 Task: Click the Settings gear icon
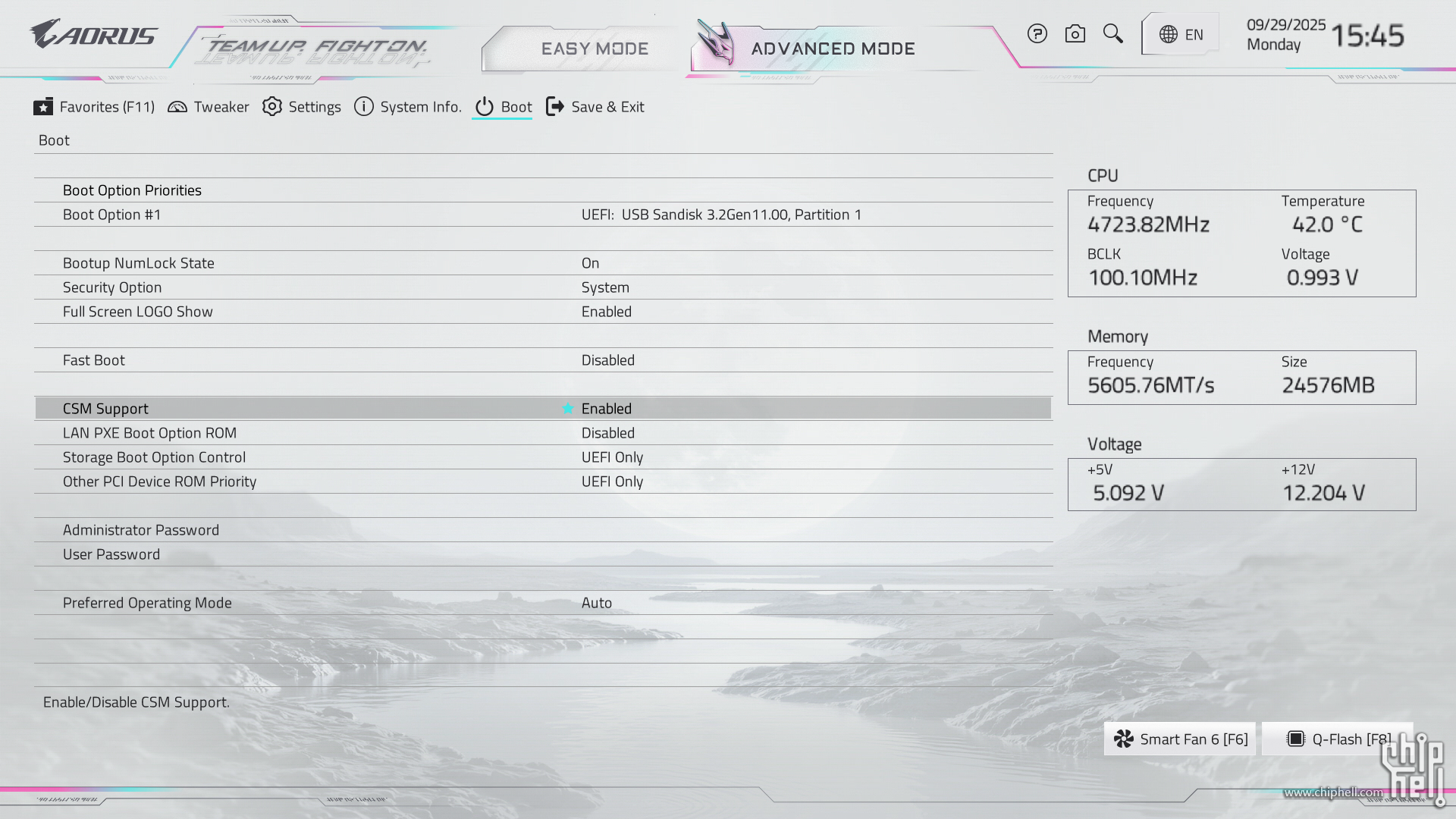272,107
